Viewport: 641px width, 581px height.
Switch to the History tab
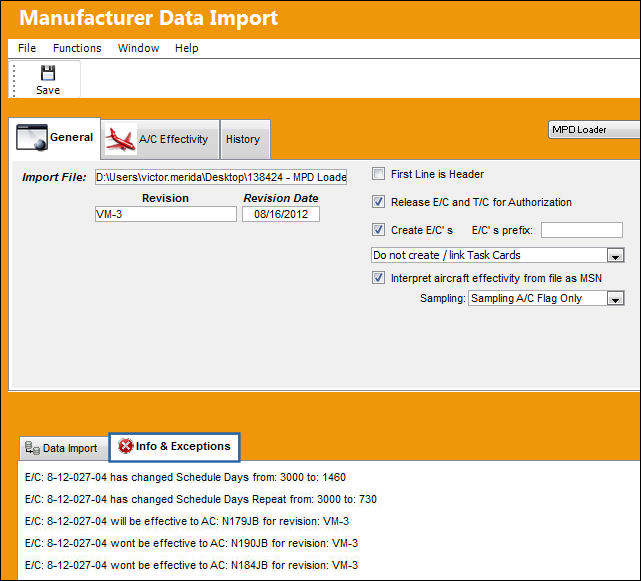[245, 139]
